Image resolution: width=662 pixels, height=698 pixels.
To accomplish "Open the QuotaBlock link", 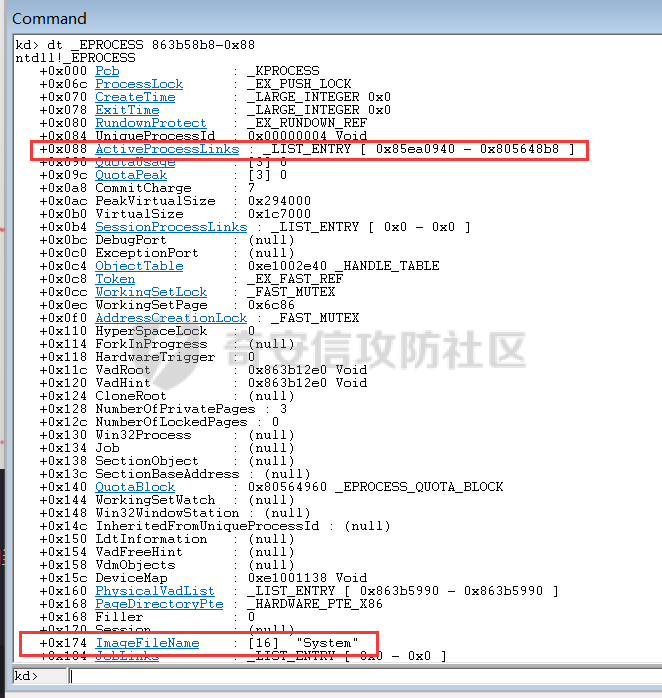I will tap(135, 487).
